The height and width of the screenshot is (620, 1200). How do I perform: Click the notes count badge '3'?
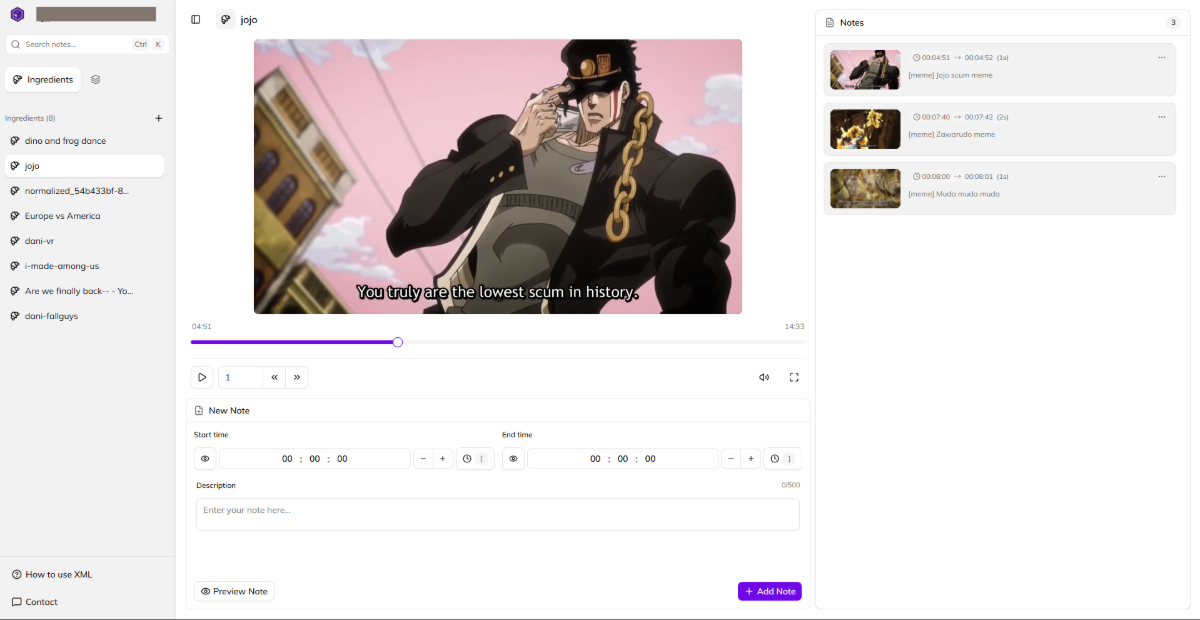click(x=1173, y=22)
